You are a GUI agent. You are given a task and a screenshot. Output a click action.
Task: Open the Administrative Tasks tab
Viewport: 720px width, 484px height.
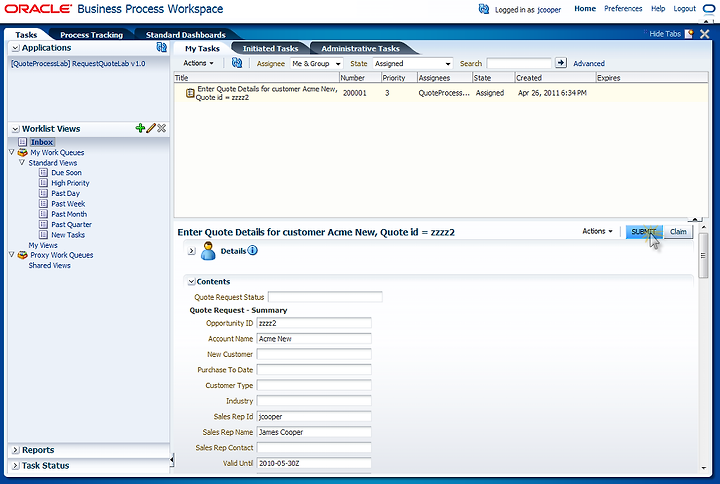360,48
